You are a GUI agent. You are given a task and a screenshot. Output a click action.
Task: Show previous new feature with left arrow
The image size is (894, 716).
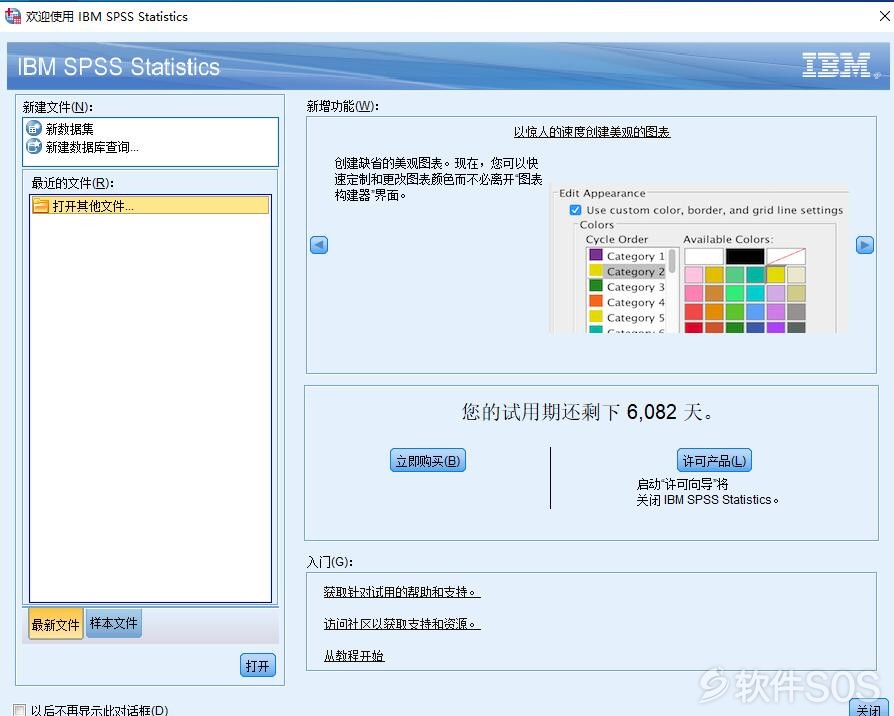coord(319,245)
